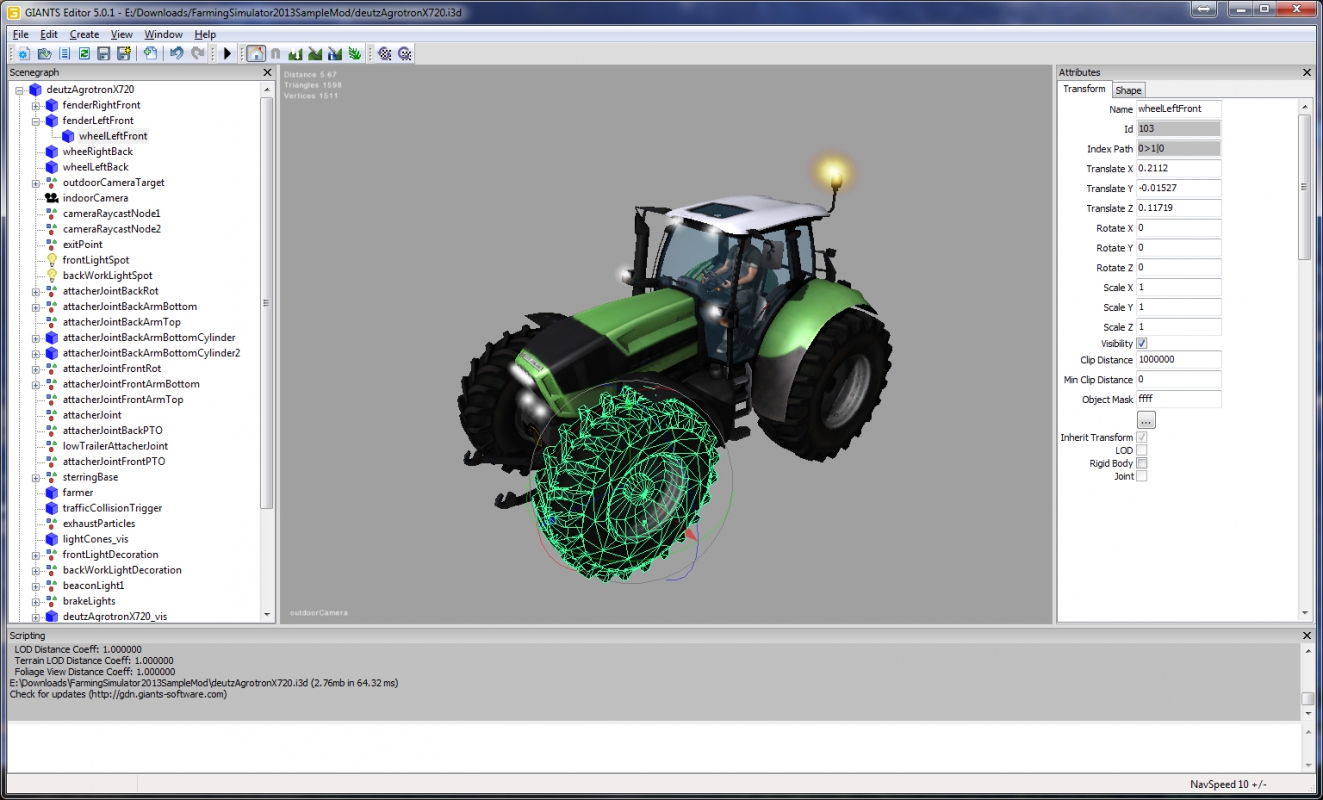Close the Scenegraph panel
1323x800 pixels.
click(267, 72)
